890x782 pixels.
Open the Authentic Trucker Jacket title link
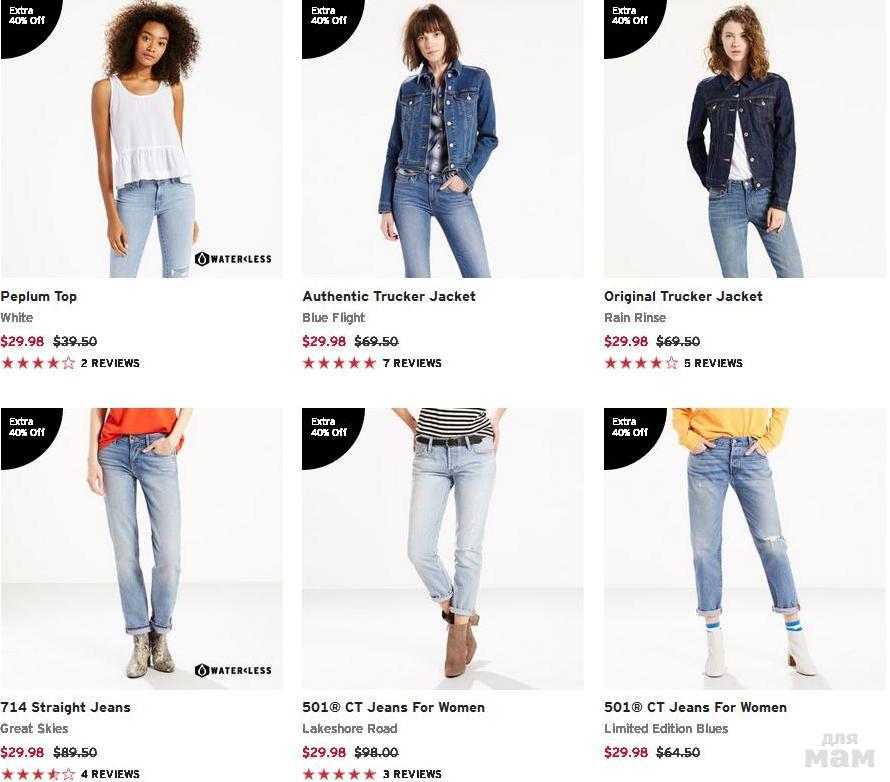tap(389, 296)
